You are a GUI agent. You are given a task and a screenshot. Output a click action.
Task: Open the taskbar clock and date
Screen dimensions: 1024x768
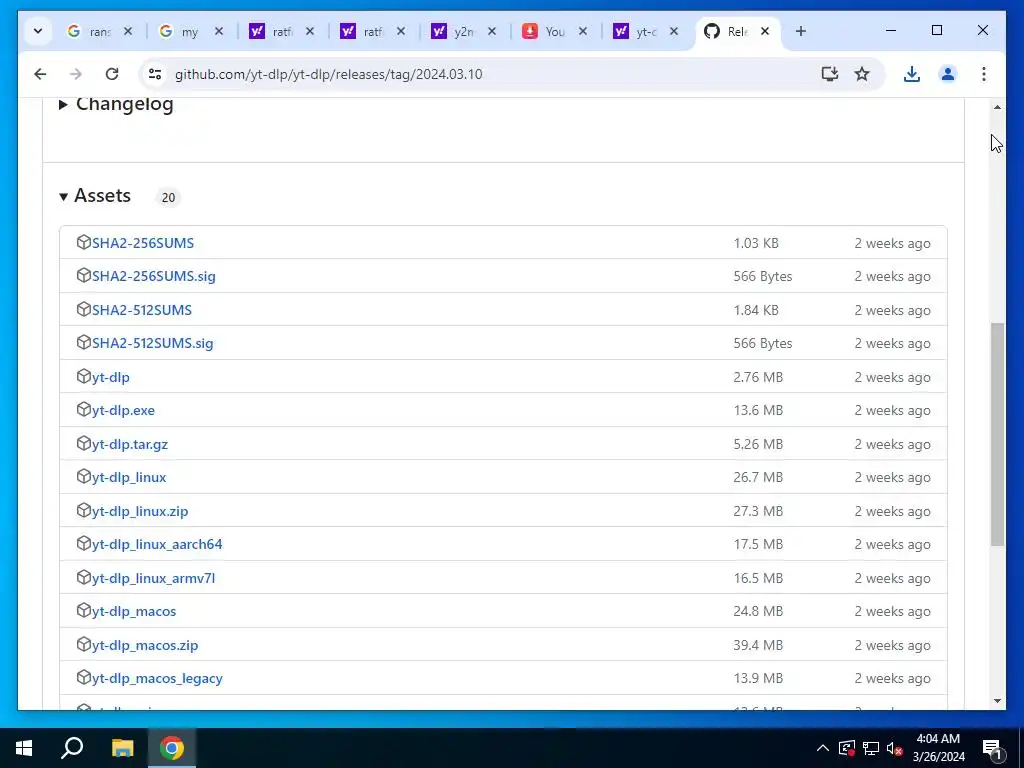(x=938, y=748)
